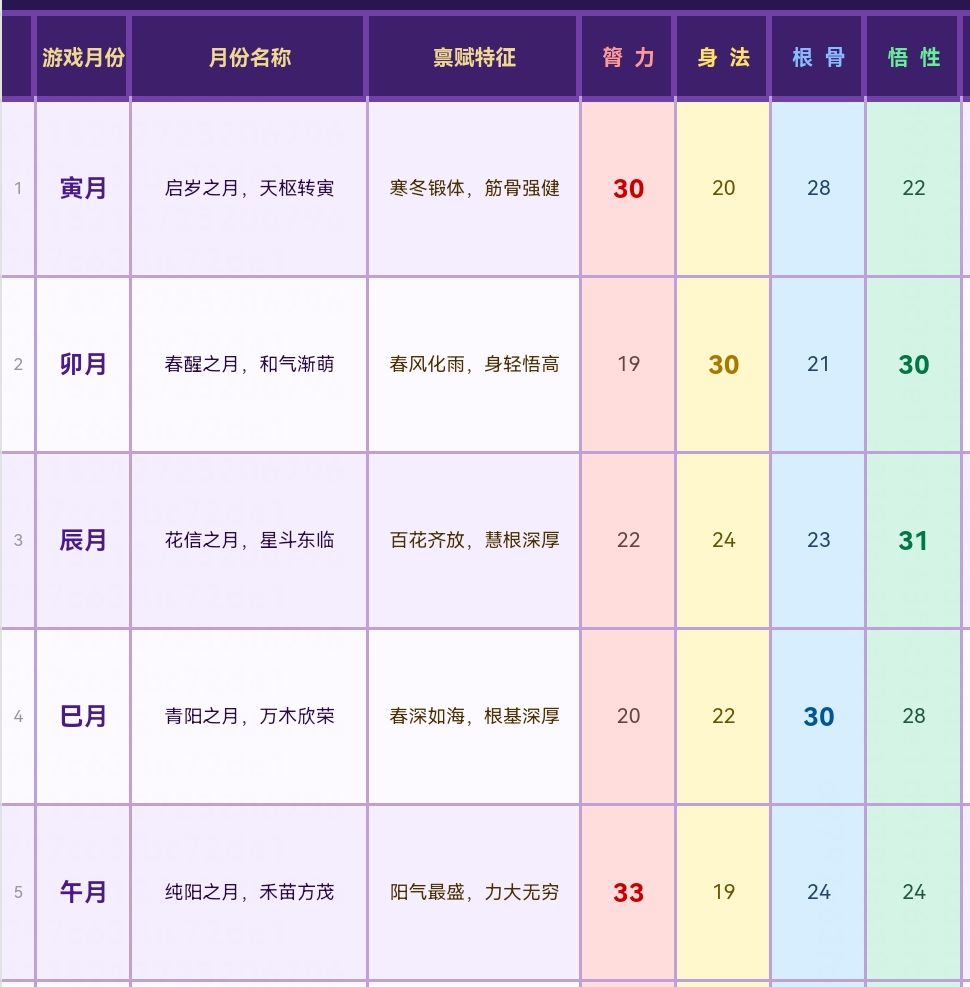Viewport: 970px width, 987px height.
Task: Click the 悟性 column header
Action: click(x=913, y=57)
